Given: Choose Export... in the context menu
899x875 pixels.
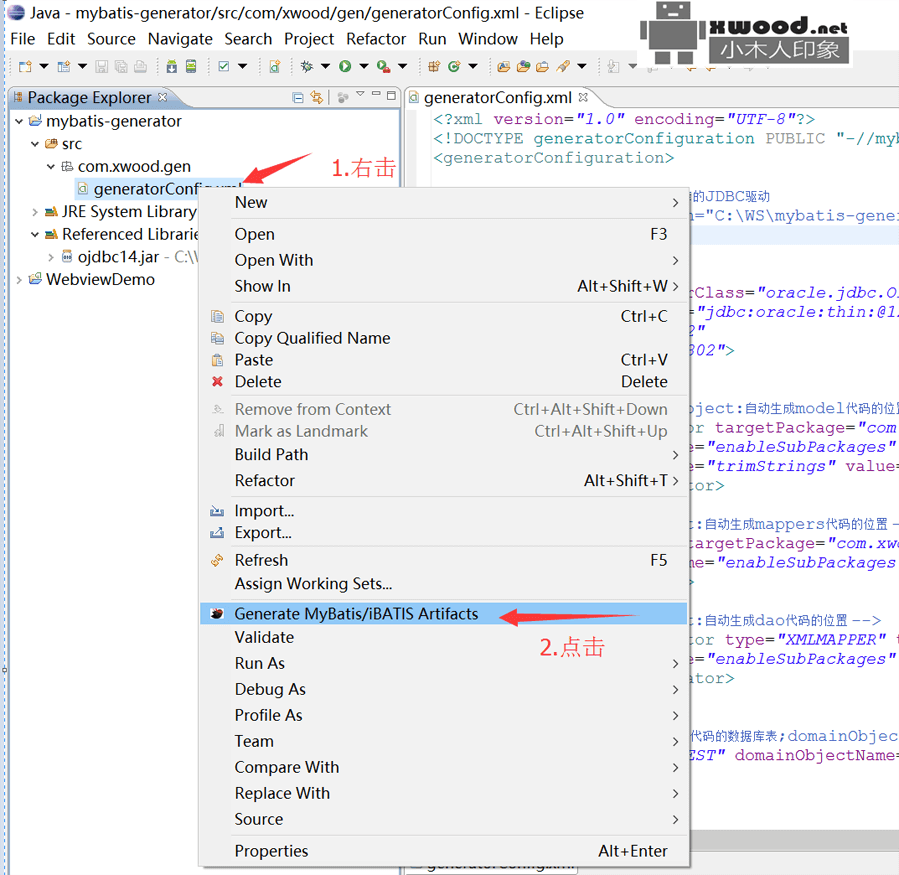Looking at the screenshot, I should coord(443,533).
